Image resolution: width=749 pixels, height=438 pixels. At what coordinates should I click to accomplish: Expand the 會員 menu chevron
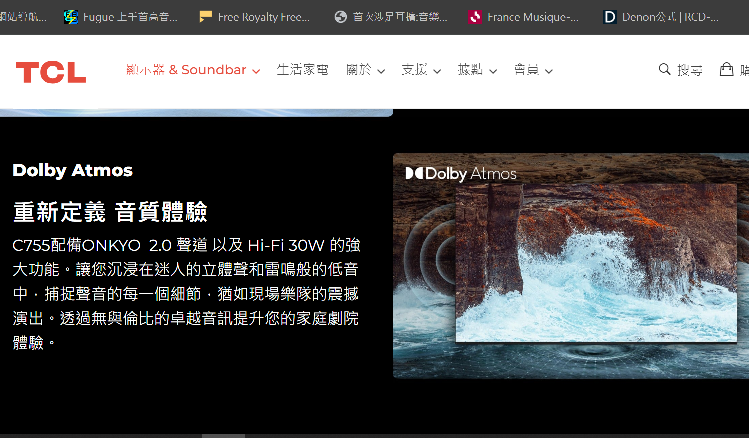548,71
